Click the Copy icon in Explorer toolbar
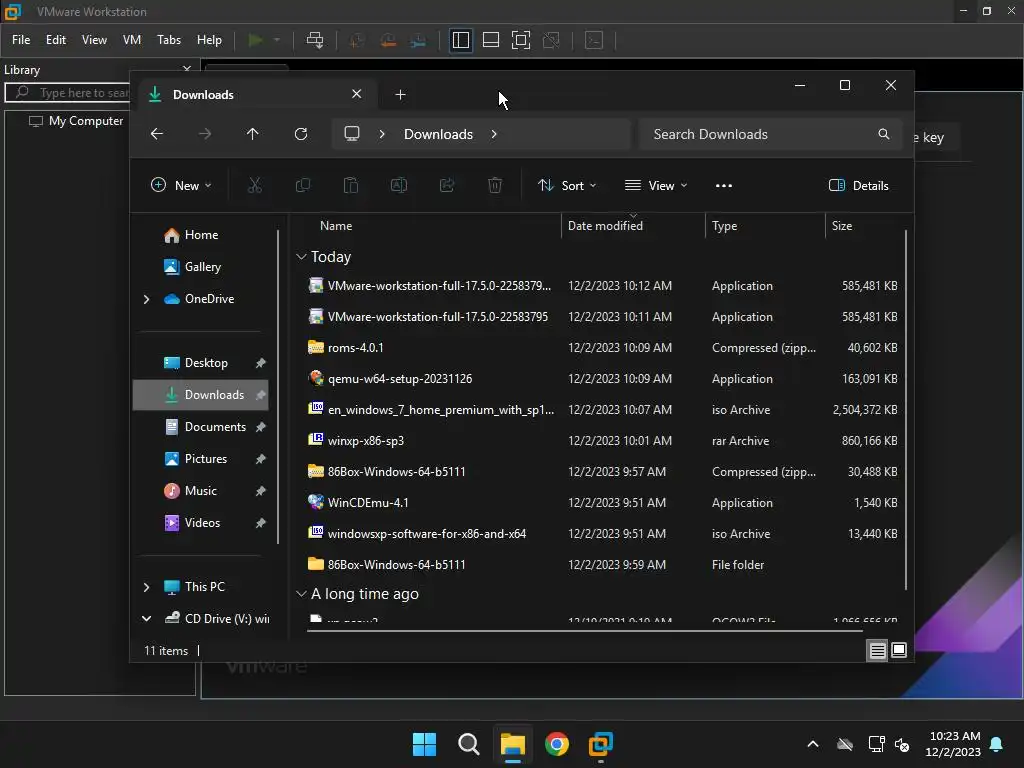This screenshot has width=1024, height=768. (302, 185)
